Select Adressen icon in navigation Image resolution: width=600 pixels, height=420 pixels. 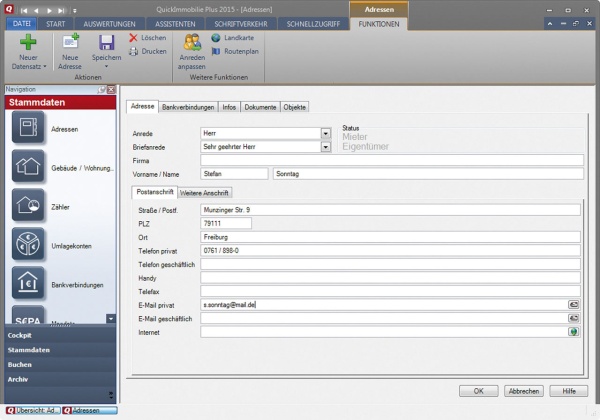(28, 127)
